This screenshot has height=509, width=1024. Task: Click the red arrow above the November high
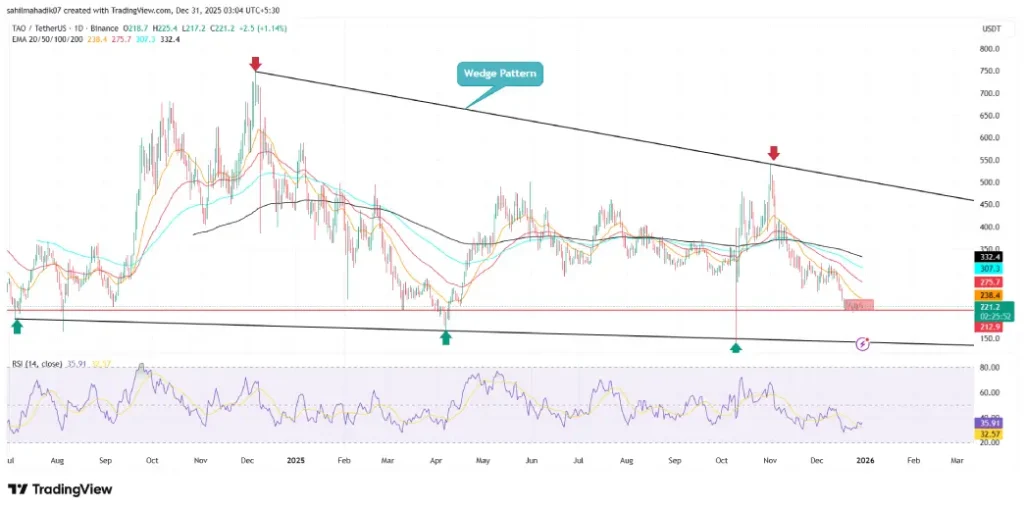click(x=772, y=153)
